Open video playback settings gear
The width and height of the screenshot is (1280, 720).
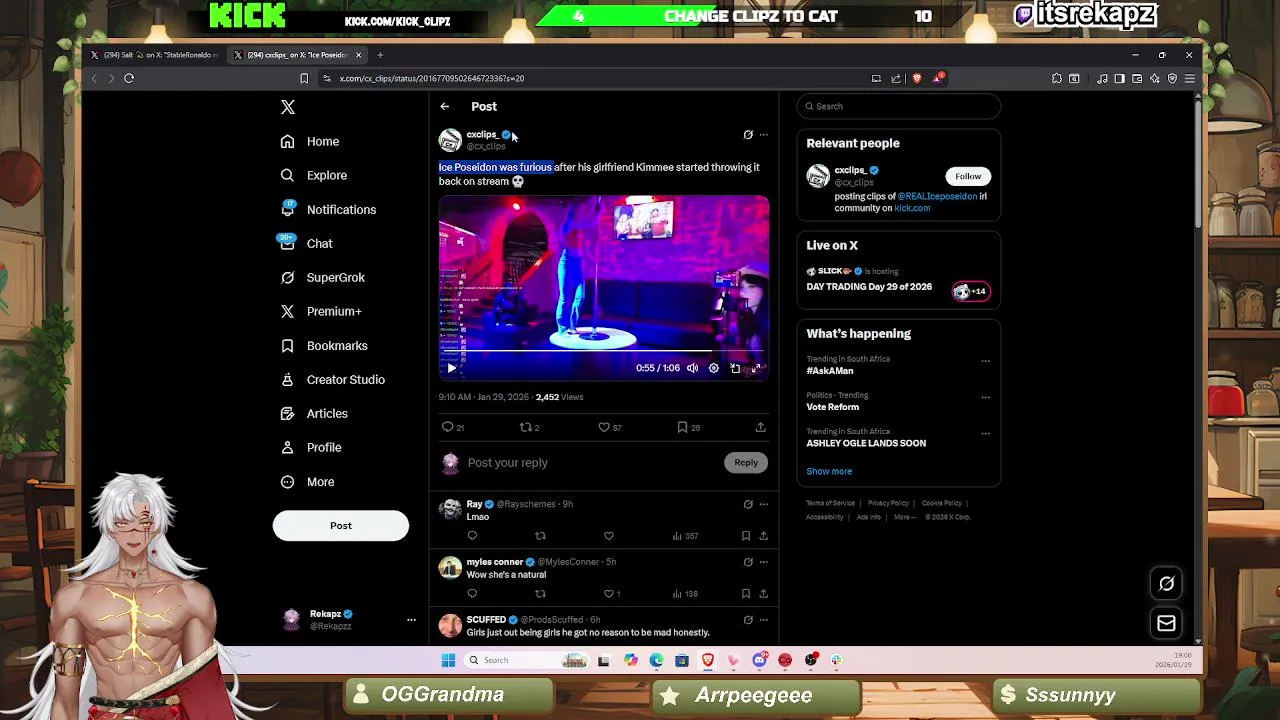click(x=713, y=368)
